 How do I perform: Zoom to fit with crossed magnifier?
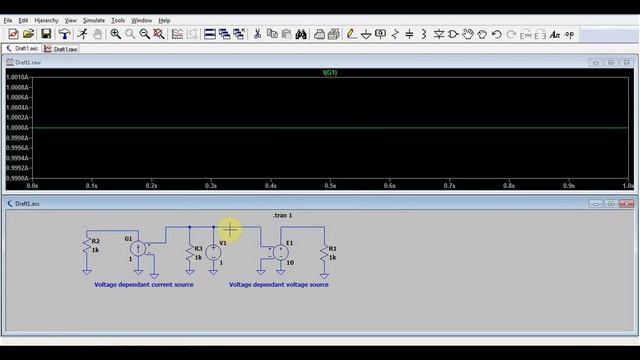pyautogui.click(x=159, y=34)
